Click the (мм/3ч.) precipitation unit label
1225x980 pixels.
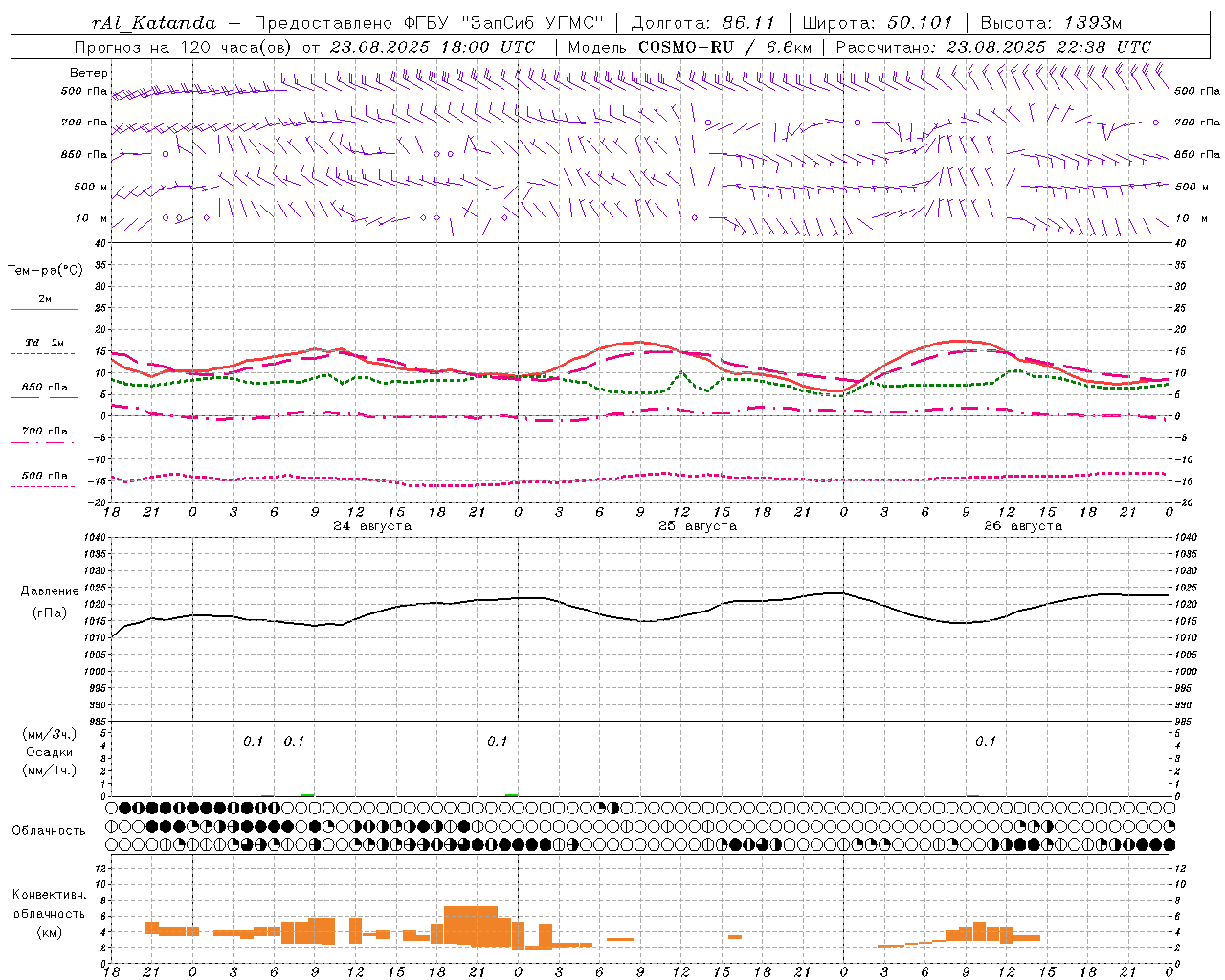[49, 734]
